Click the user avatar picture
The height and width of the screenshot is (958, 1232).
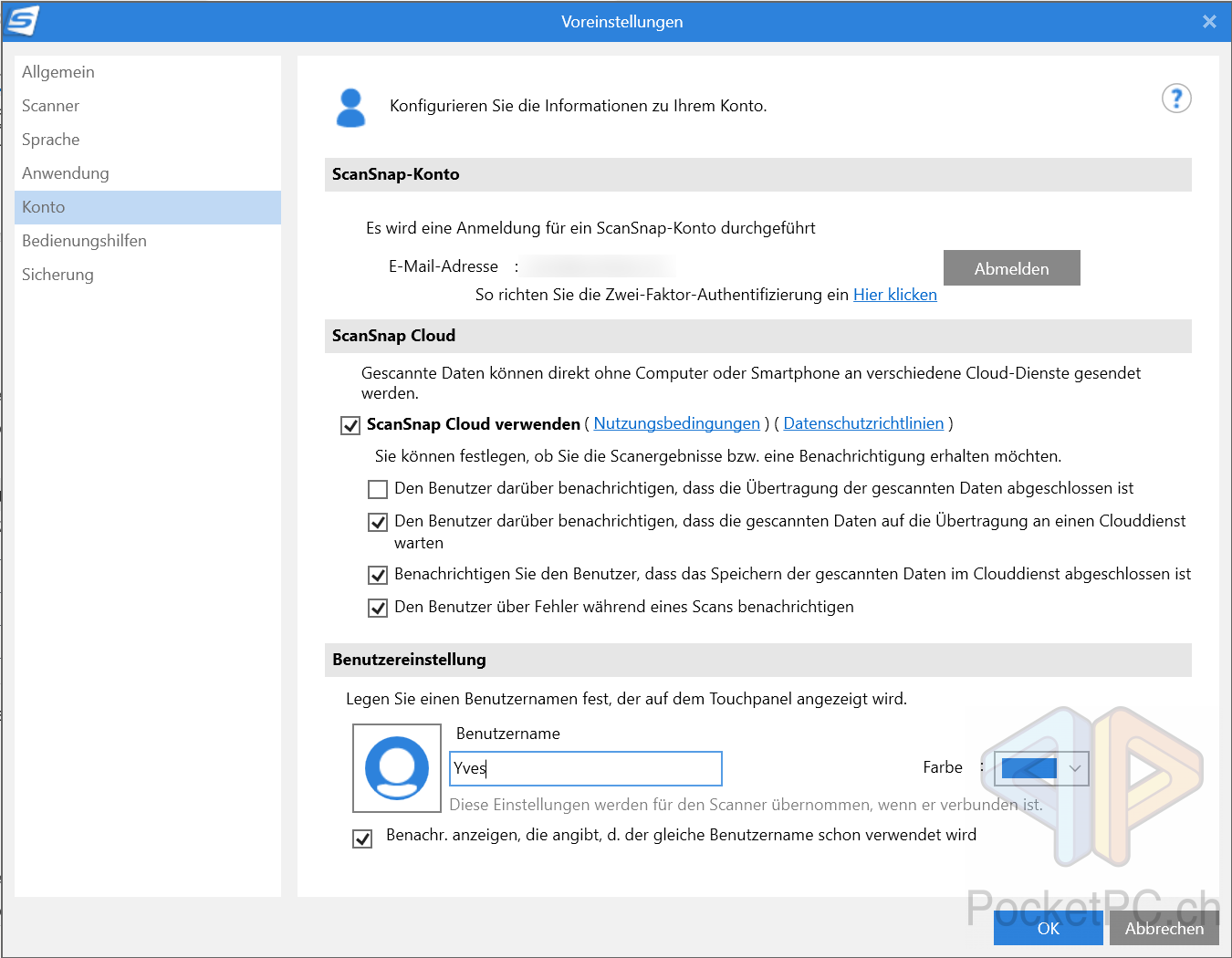(397, 768)
